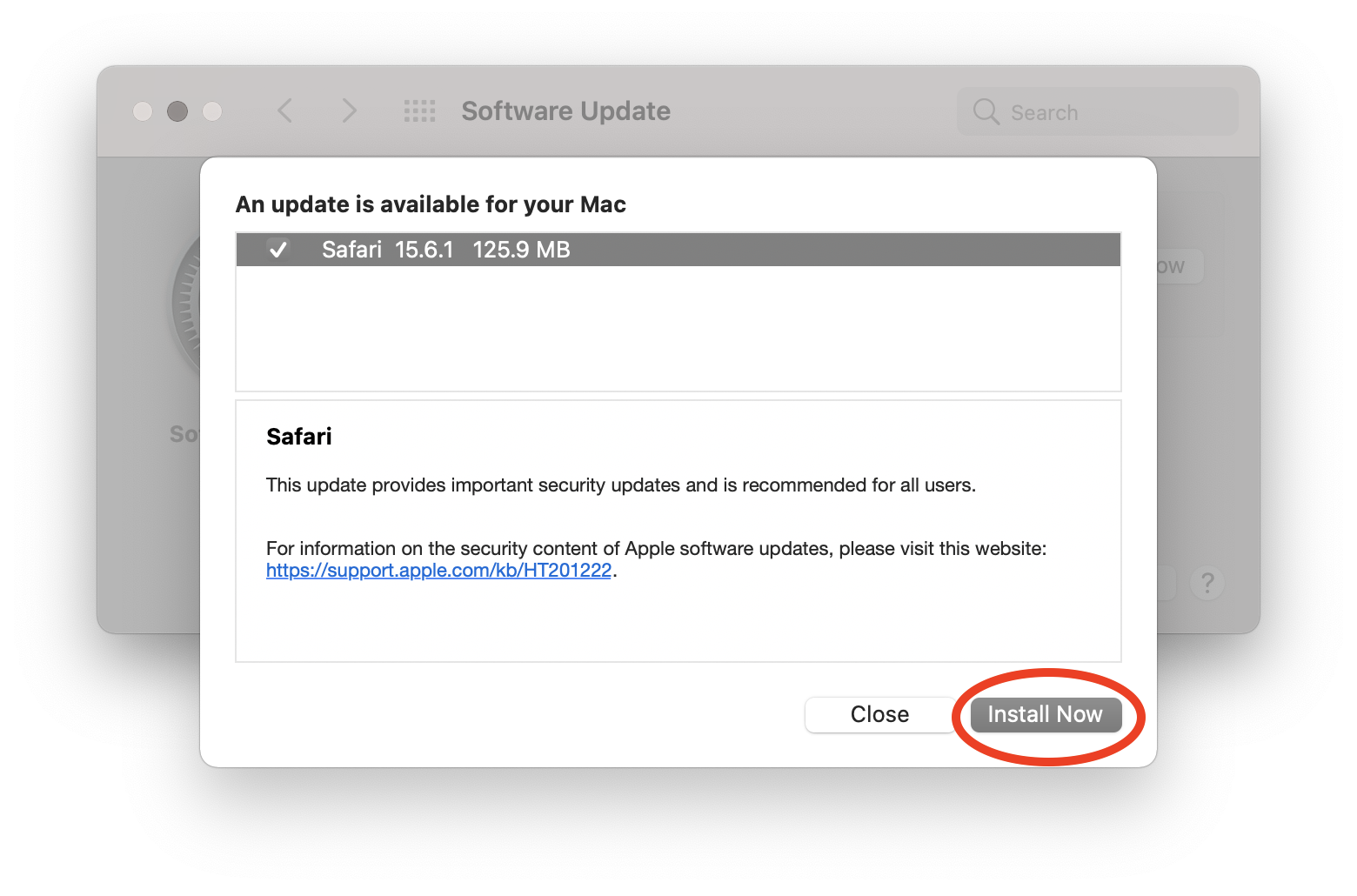
Task: Click the Software Update window title
Action: pos(565,111)
